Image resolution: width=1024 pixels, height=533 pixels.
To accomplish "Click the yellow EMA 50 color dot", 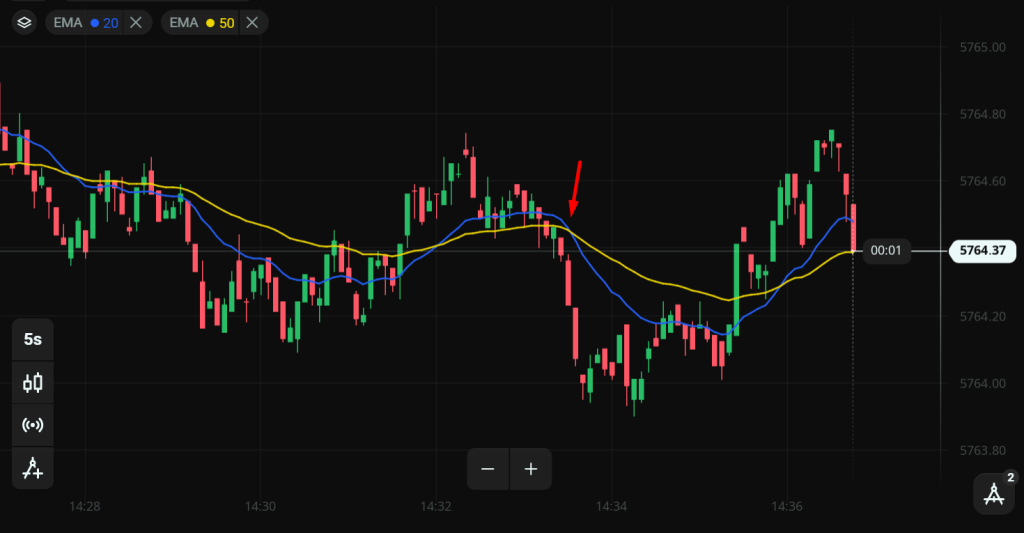I will coord(211,22).
